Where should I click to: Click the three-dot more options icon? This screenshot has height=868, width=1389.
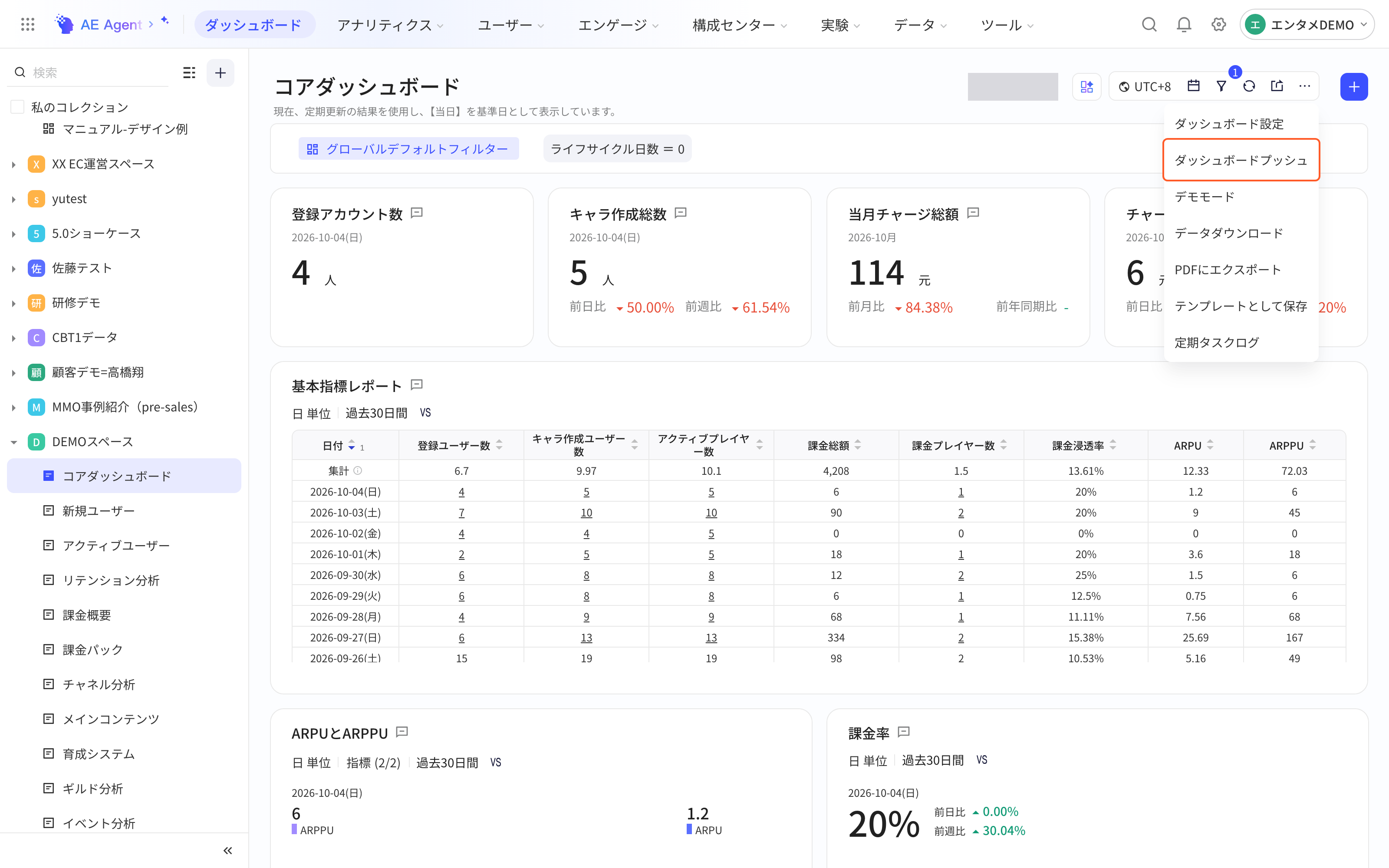[1305, 86]
